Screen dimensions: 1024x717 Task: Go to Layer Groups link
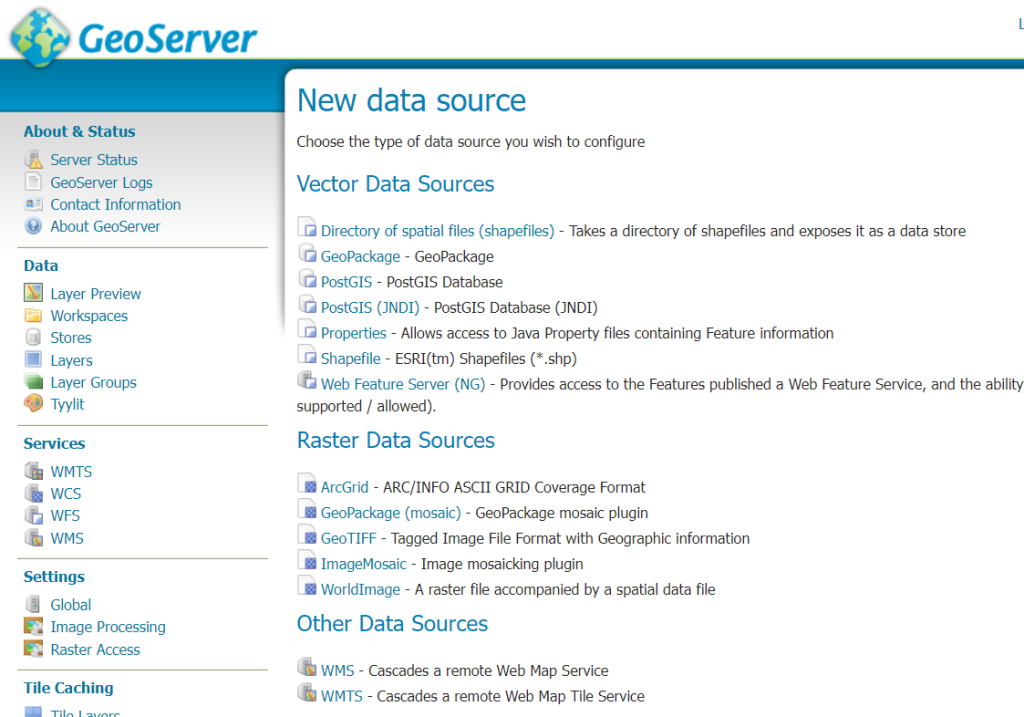click(x=93, y=383)
